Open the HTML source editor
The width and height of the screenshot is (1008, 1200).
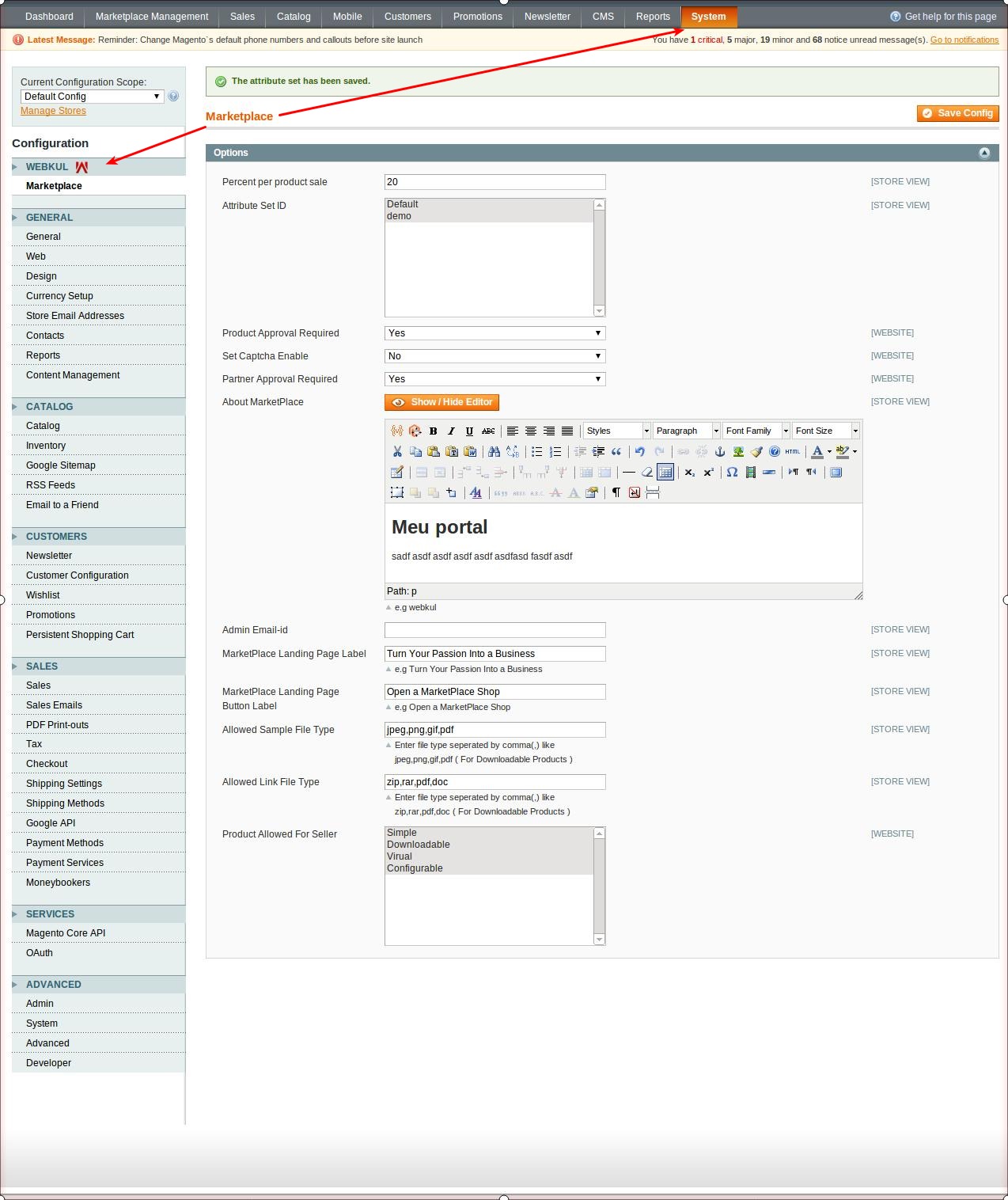[x=793, y=451]
